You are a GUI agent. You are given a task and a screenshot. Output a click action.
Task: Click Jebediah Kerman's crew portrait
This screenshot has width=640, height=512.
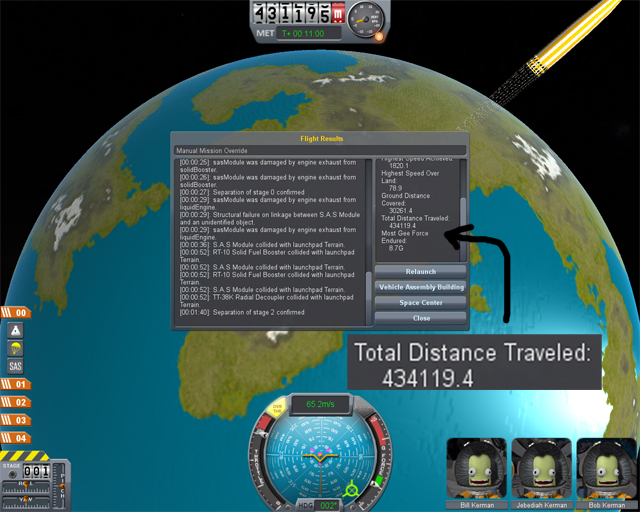pos(541,469)
